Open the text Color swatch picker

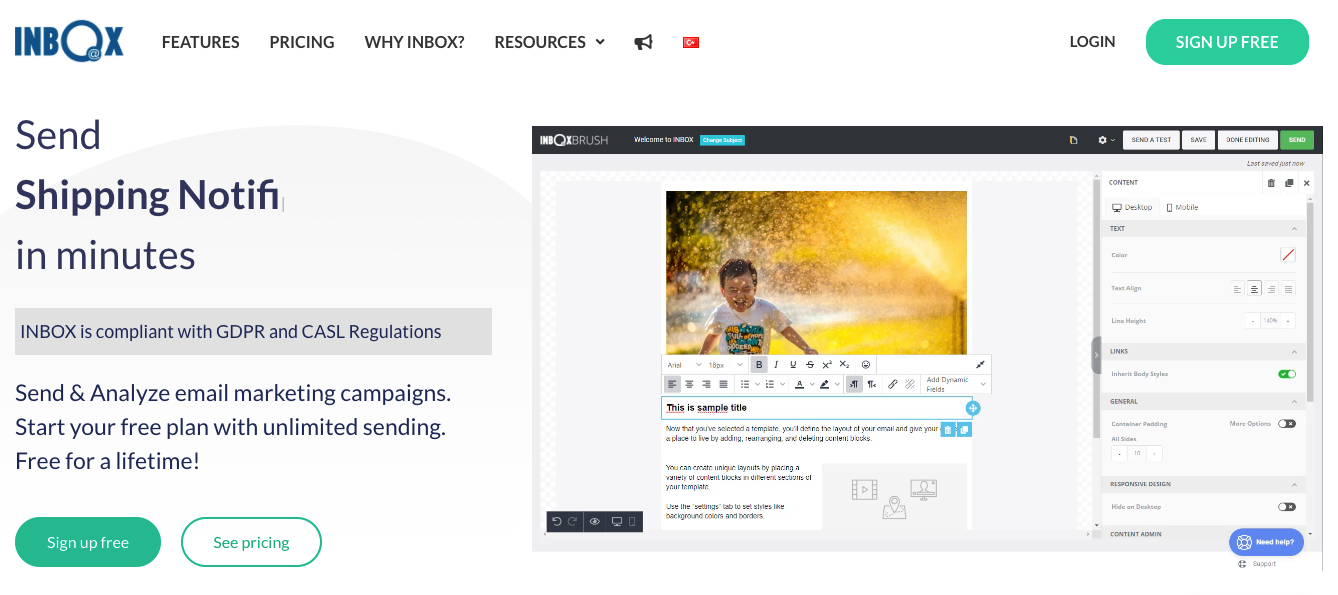[1287, 255]
